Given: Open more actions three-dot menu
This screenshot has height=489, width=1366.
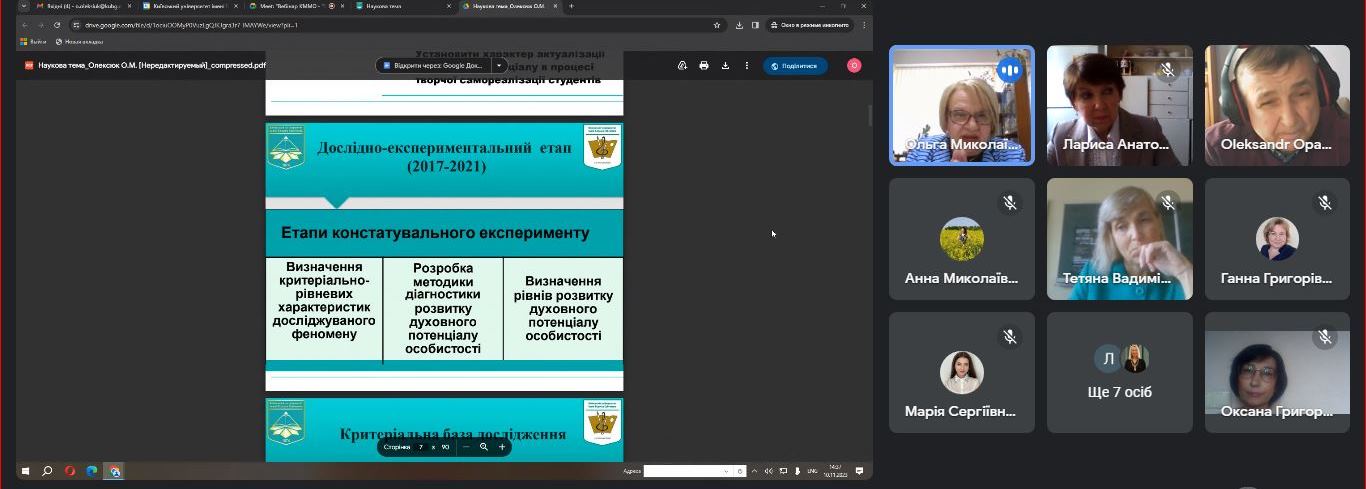Looking at the screenshot, I should [746, 66].
